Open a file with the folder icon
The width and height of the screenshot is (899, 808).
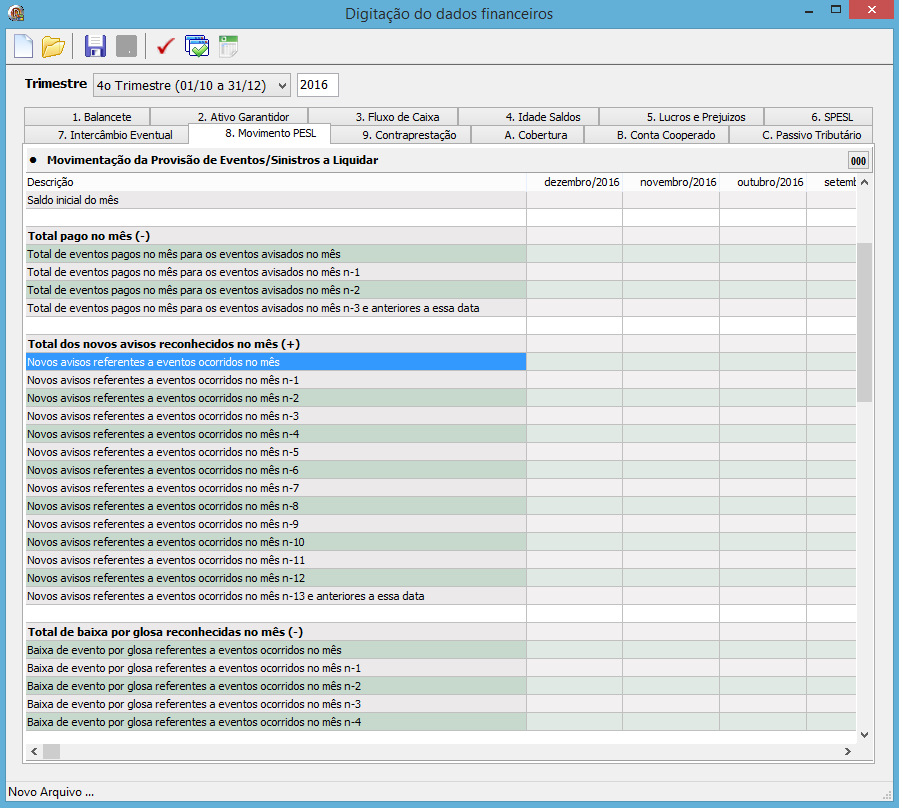click(53, 46)
